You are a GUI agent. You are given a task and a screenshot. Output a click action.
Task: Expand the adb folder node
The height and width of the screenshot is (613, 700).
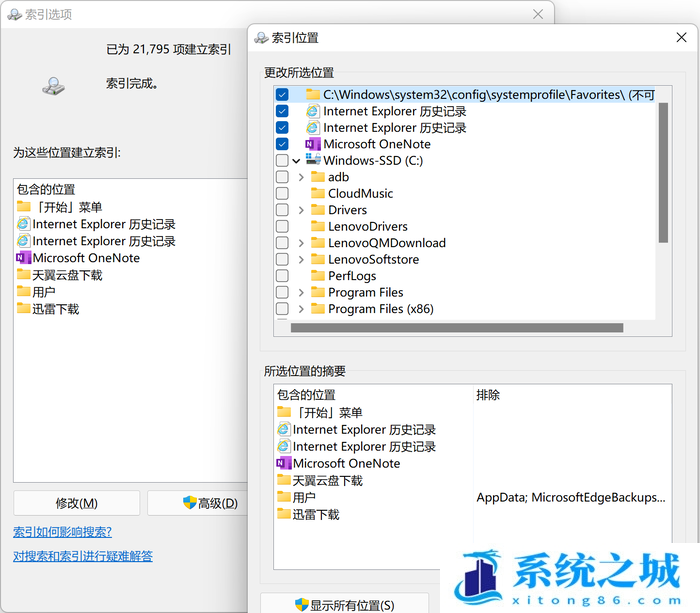(301, 177)
